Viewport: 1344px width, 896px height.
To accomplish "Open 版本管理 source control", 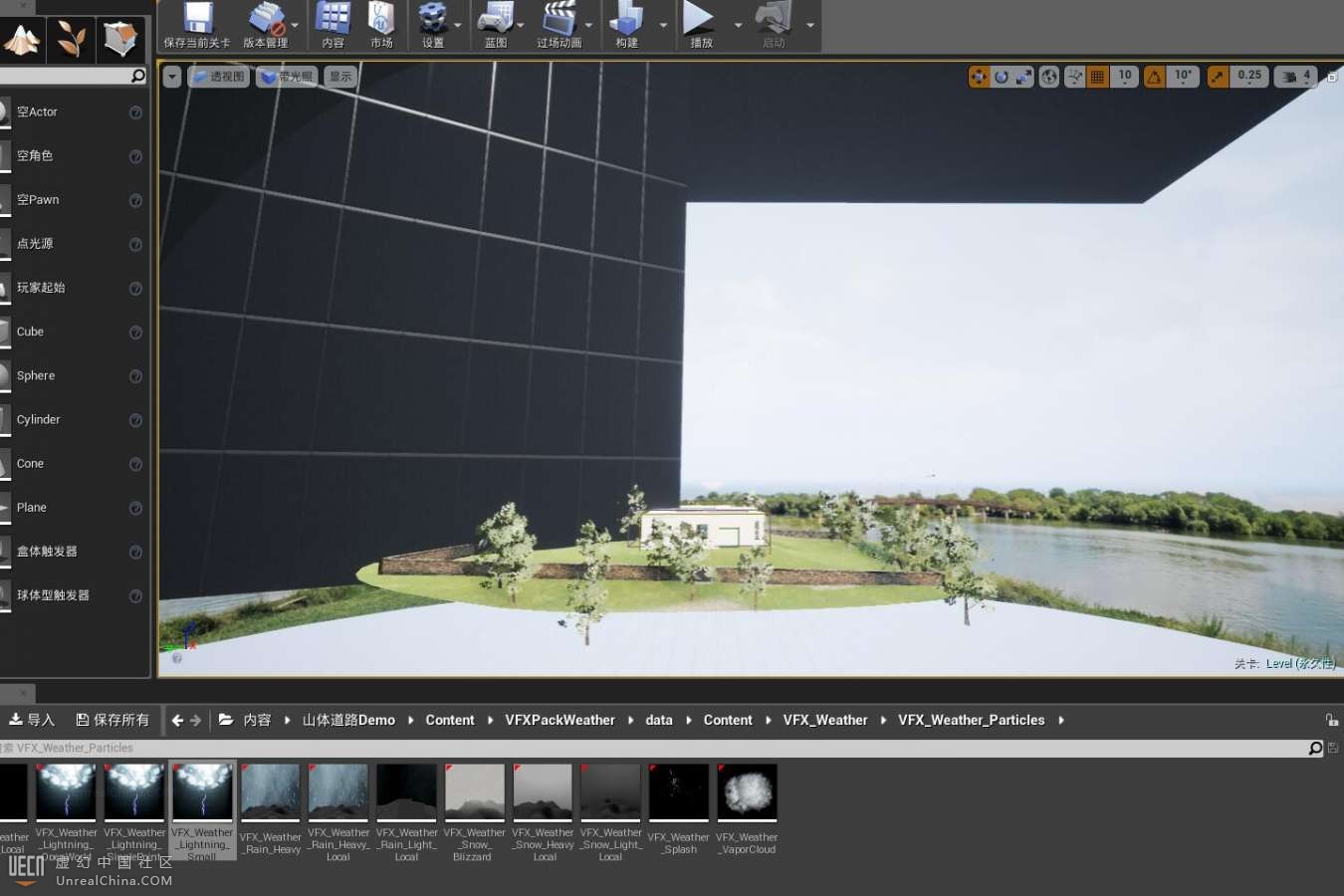I will (x=265, y=26).
